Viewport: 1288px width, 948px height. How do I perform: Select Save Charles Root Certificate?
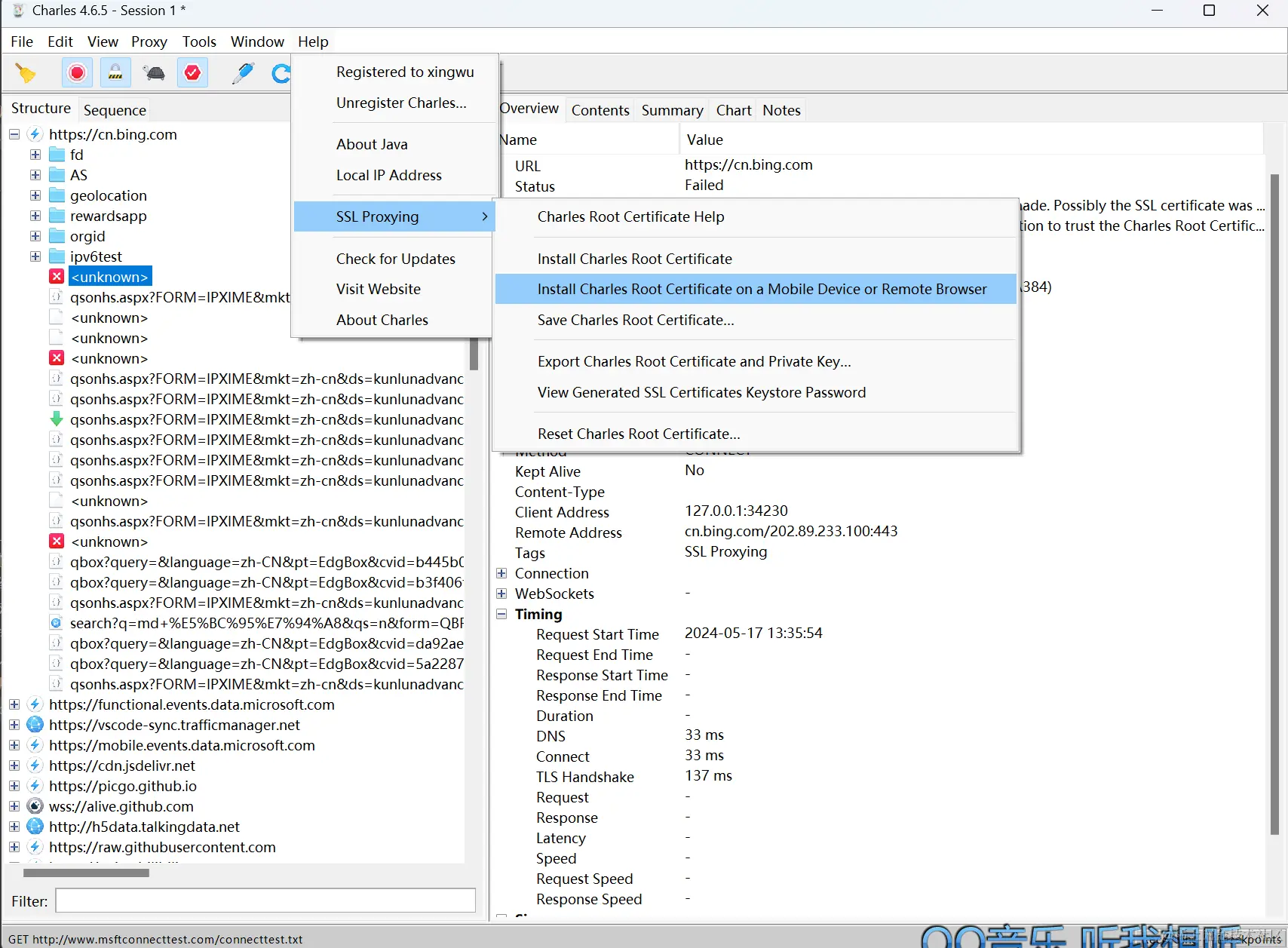tap(756, 320)
